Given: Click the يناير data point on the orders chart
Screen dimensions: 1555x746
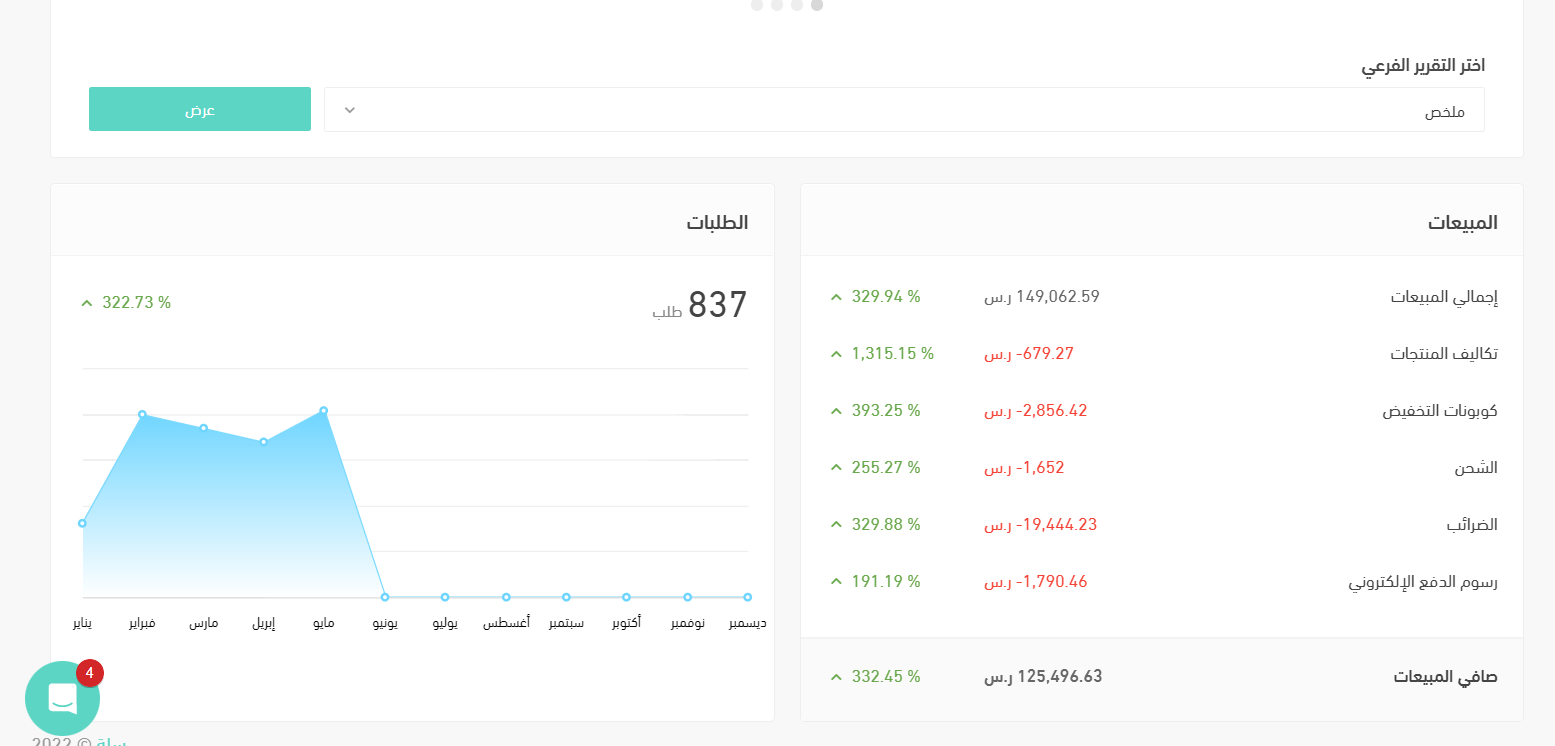Looking at the screenshot, I should pos(82,523).
